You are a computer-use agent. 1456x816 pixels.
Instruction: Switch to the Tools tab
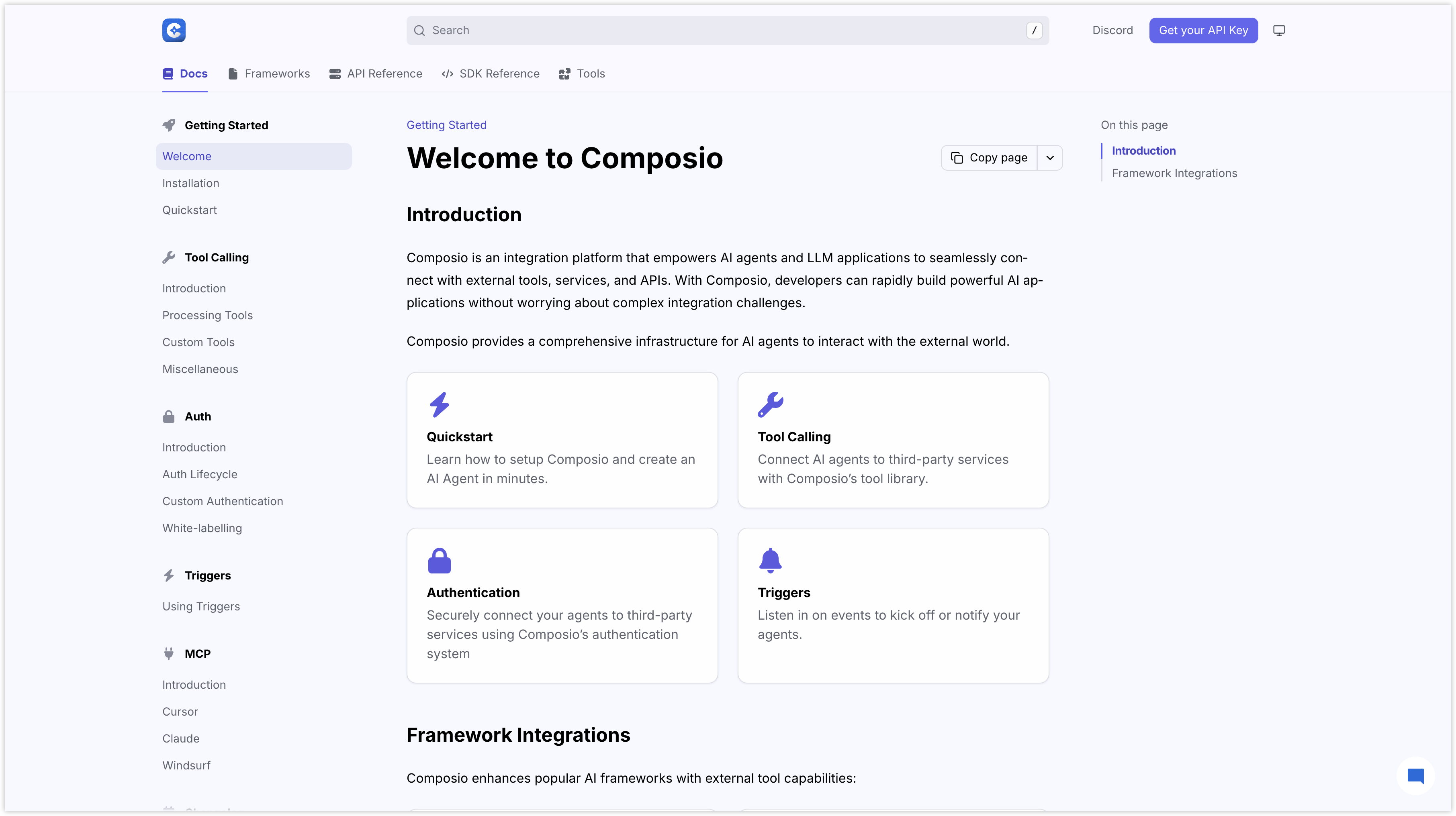582,74
